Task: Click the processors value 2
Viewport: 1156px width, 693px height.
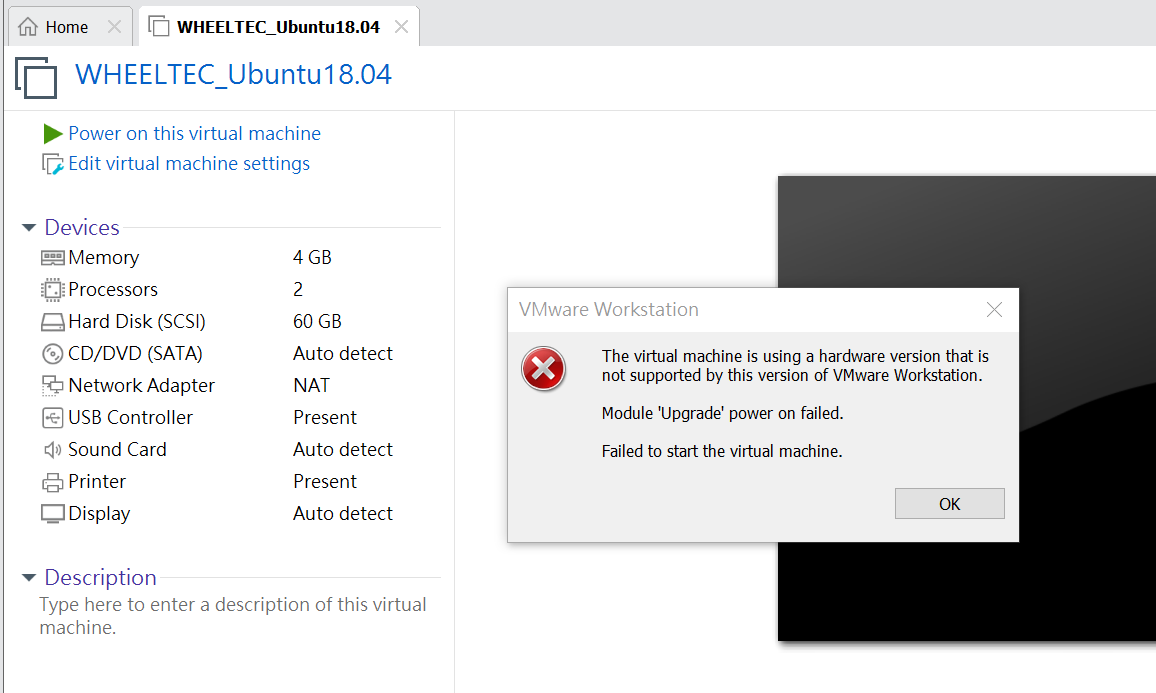Action: coord(298,290)
